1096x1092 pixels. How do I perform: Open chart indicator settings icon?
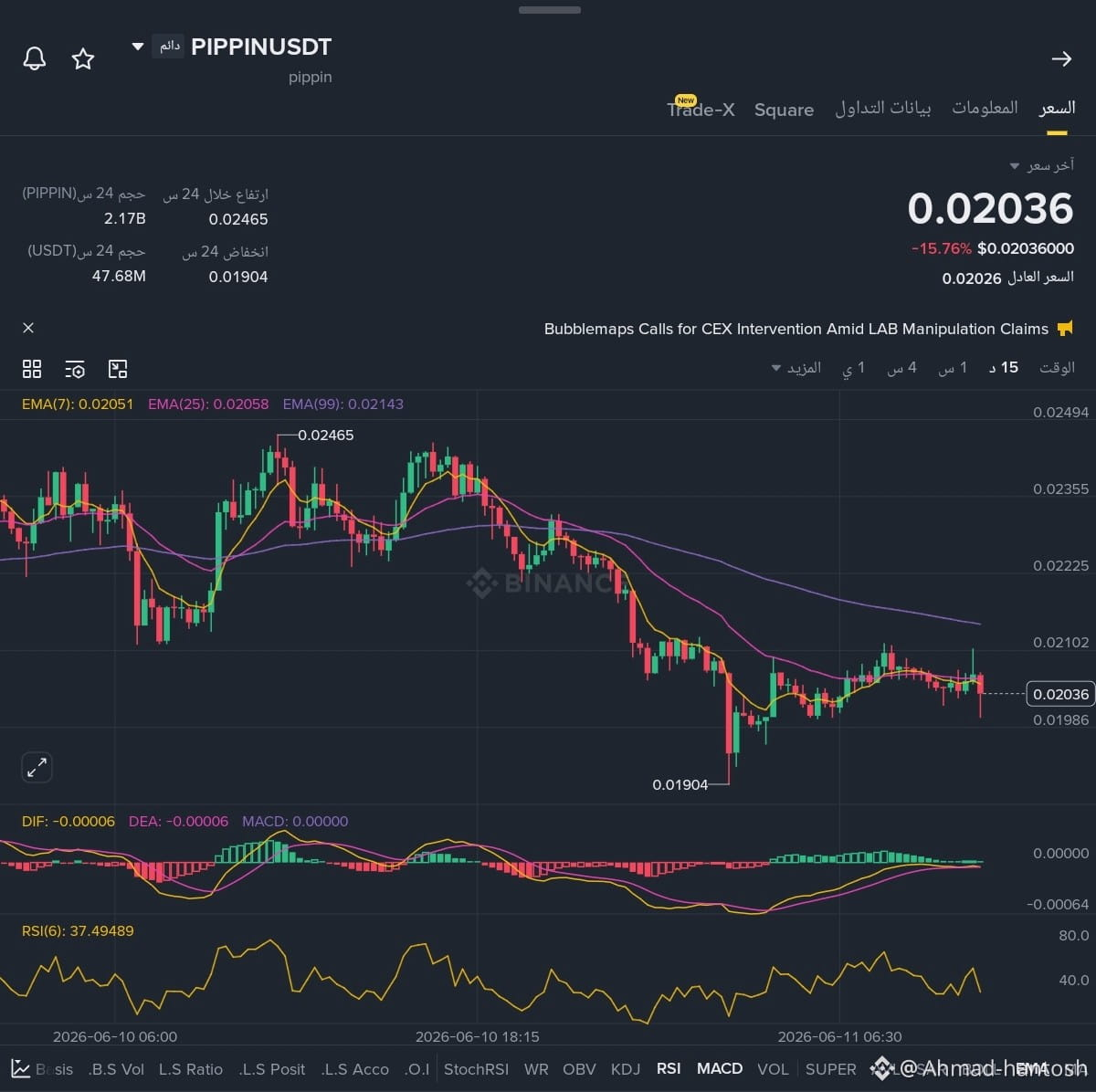[x=75, y=369]
